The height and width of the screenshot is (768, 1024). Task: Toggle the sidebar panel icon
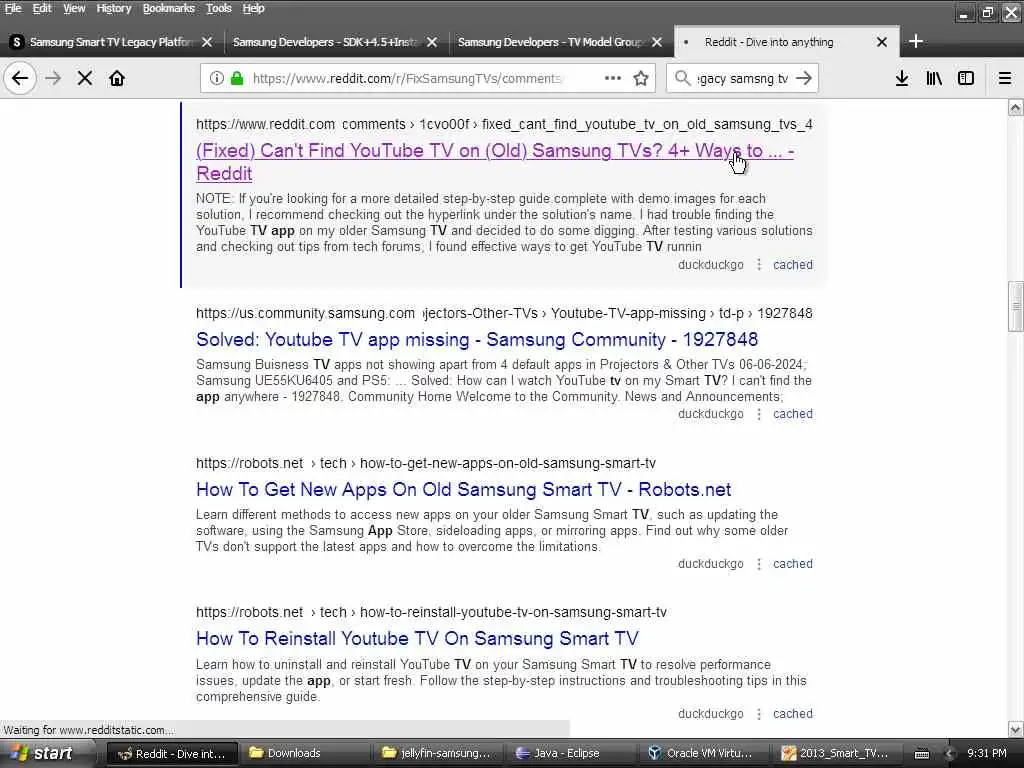point(966,78)
